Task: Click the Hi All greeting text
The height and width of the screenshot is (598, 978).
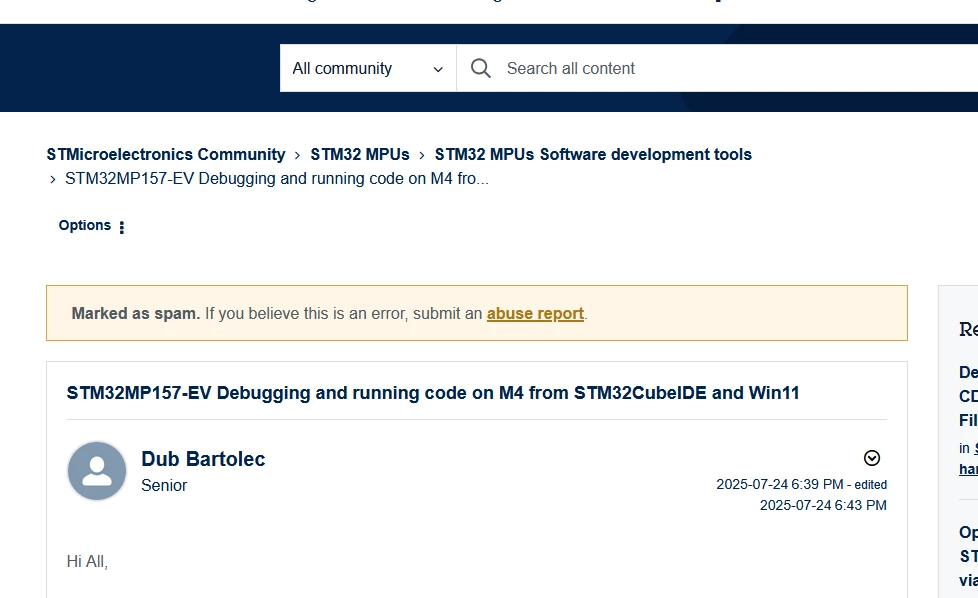Action: (x=87, y=561)
